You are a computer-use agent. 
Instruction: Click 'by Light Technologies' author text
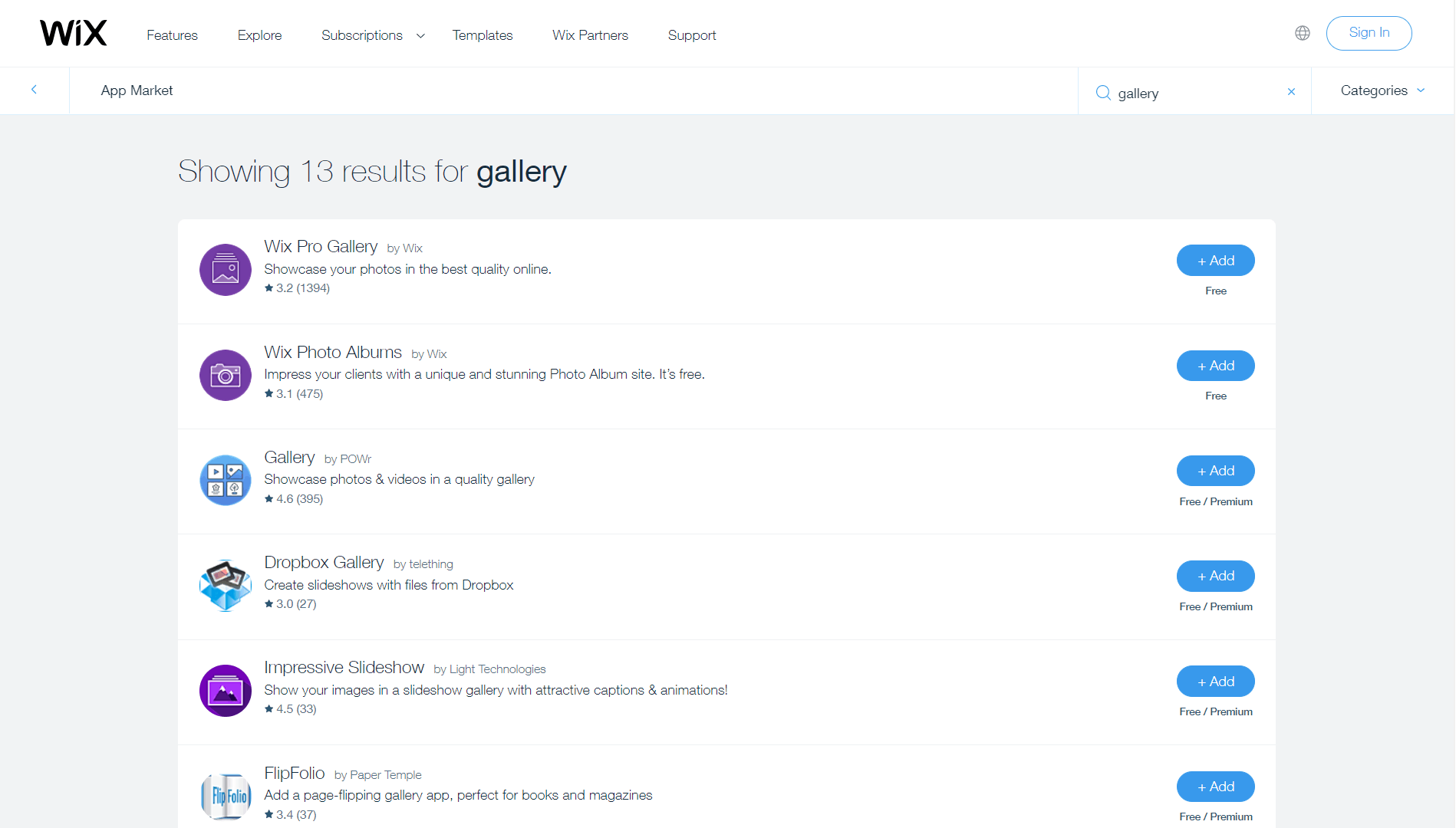(x=489, y=669)
